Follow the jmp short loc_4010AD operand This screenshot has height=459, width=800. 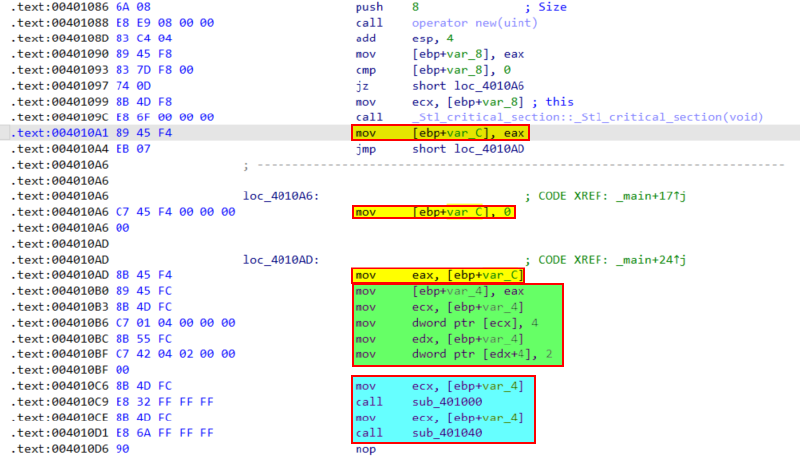[x=458, y=149]
